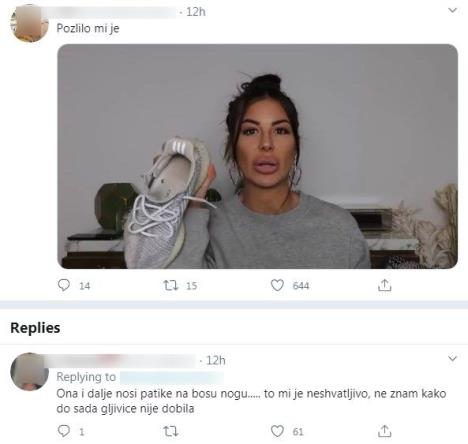Viewport: 468px width, 444px height.
Task: Reply to the comment with 1 reply
Action: coord(64,431)
